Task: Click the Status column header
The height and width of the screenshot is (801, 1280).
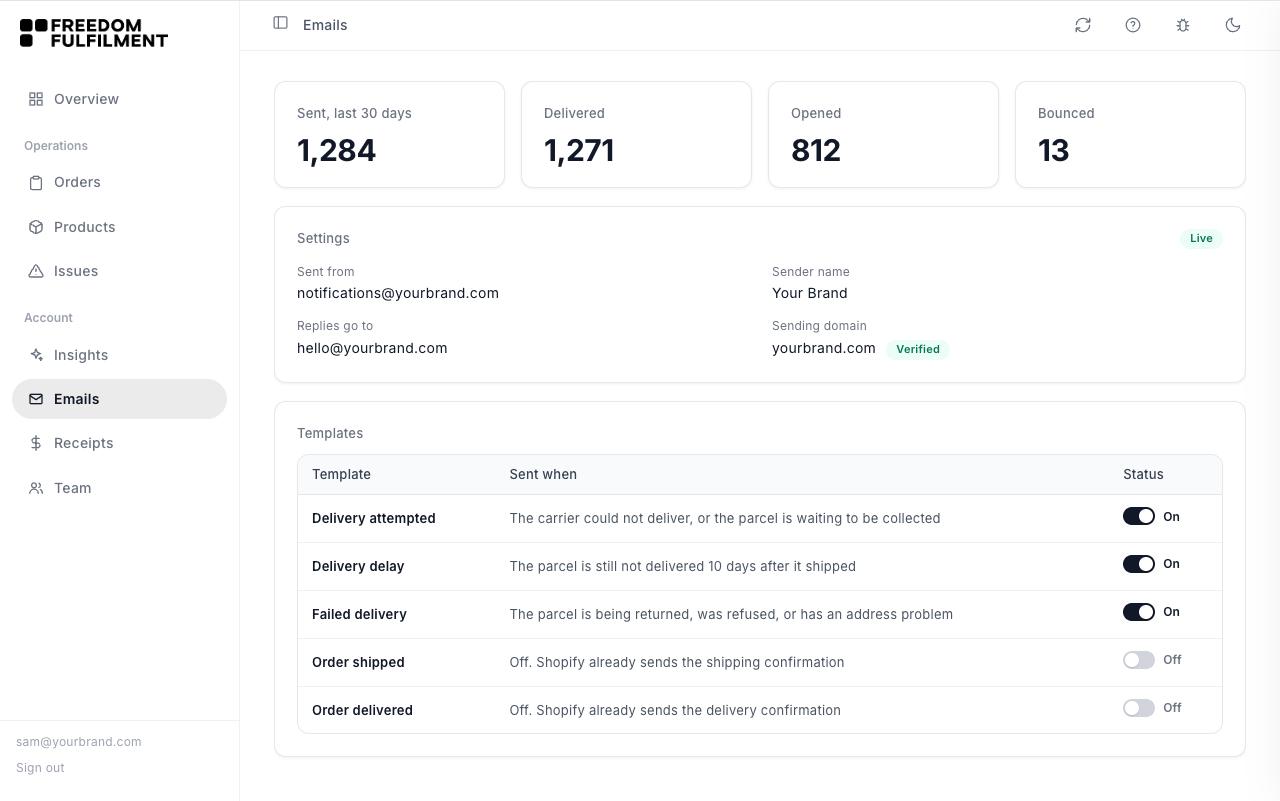Action: point(1143,474)
